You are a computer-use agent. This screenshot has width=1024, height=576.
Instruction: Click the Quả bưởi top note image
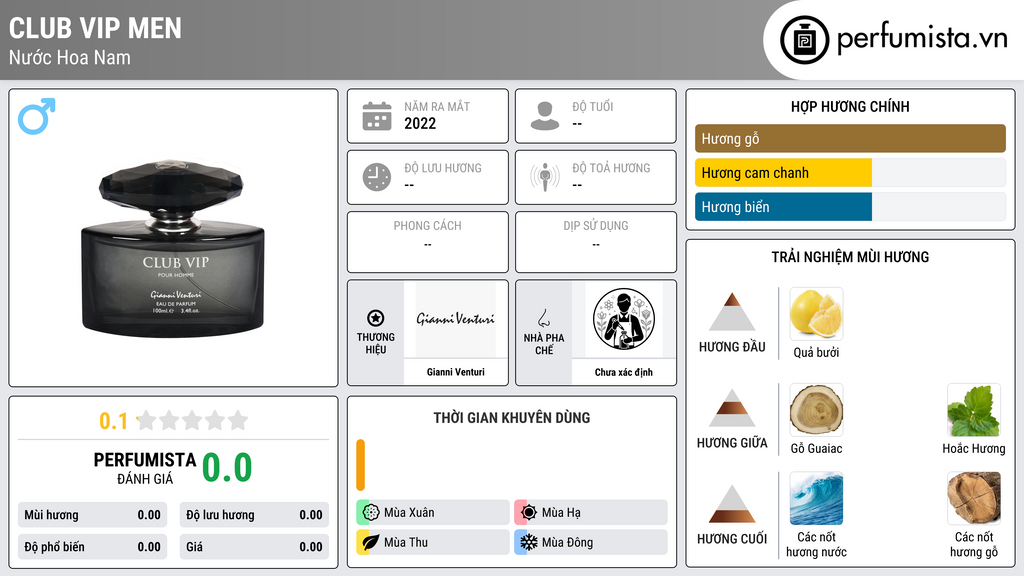click(816, 313)
